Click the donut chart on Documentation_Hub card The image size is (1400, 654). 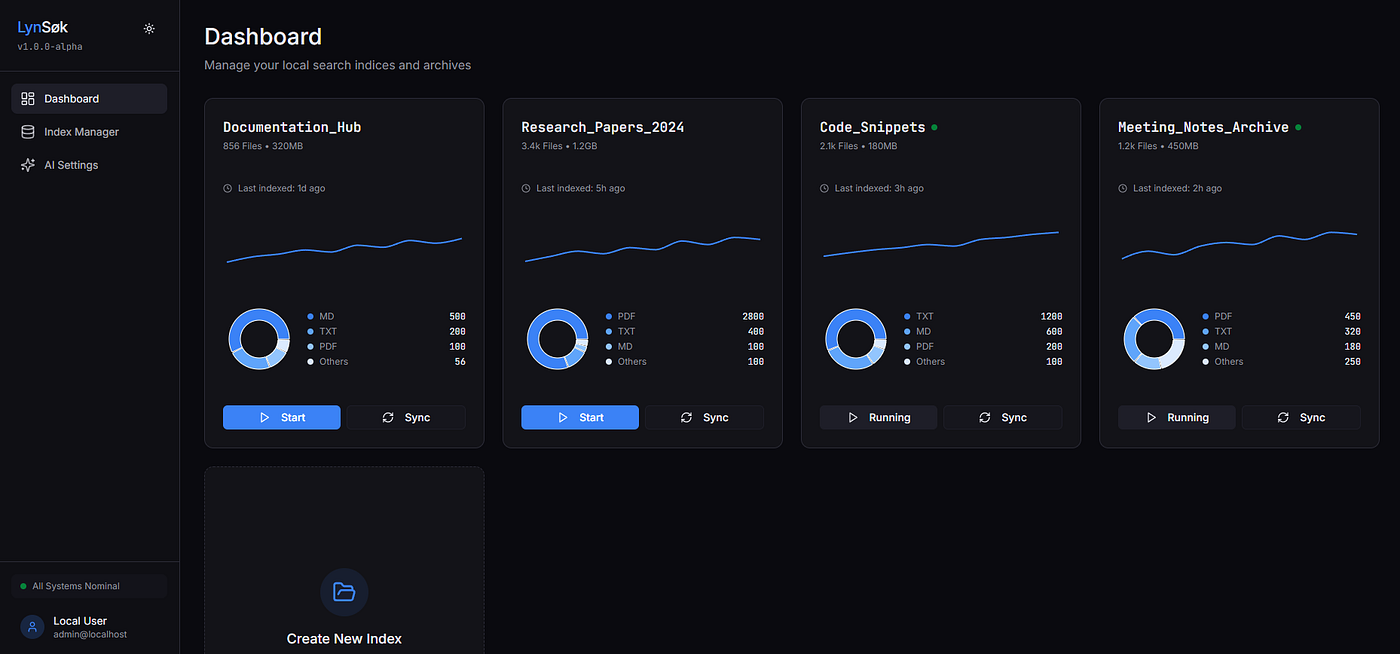coord(259,339)
